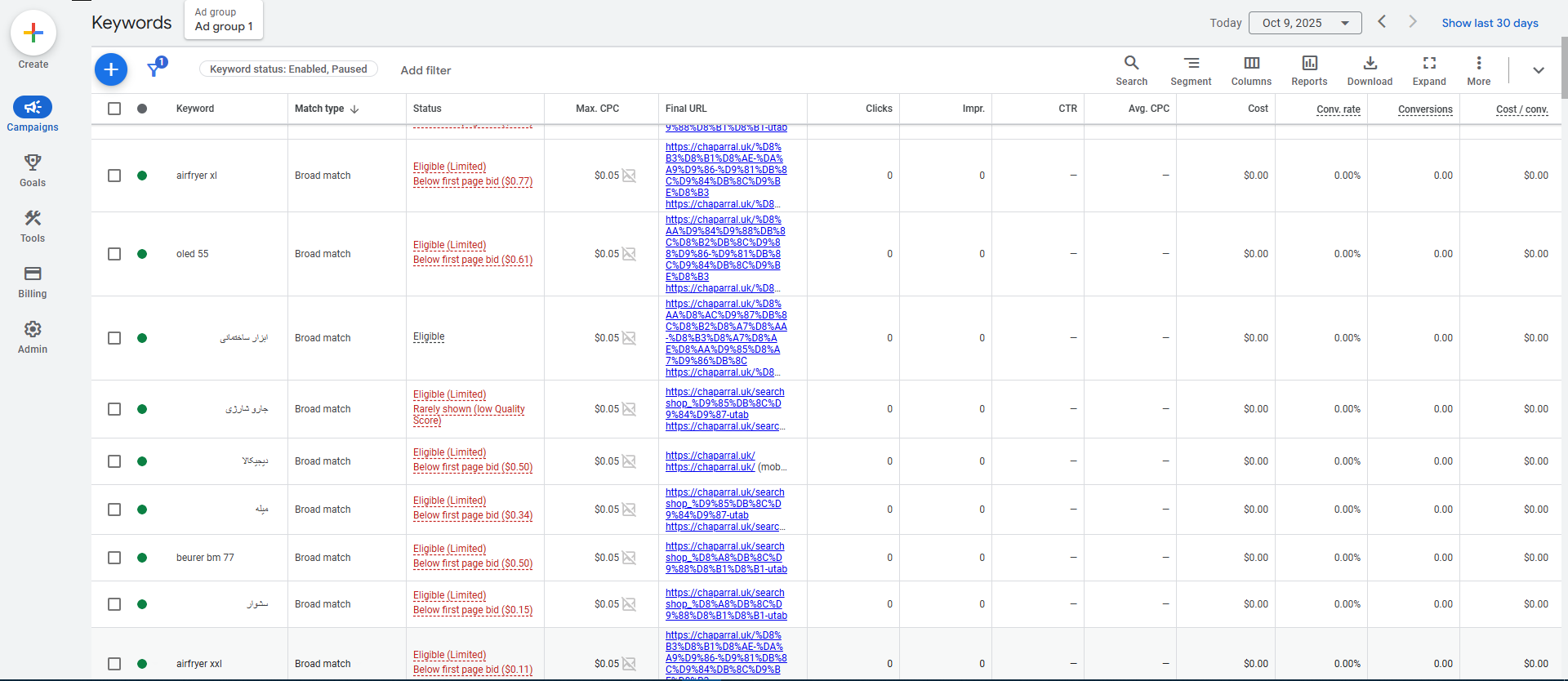Expand the table to full screen
The height and width of the screenshot is (681, 1568).
pyautogui.click(x=1429, y=69)
